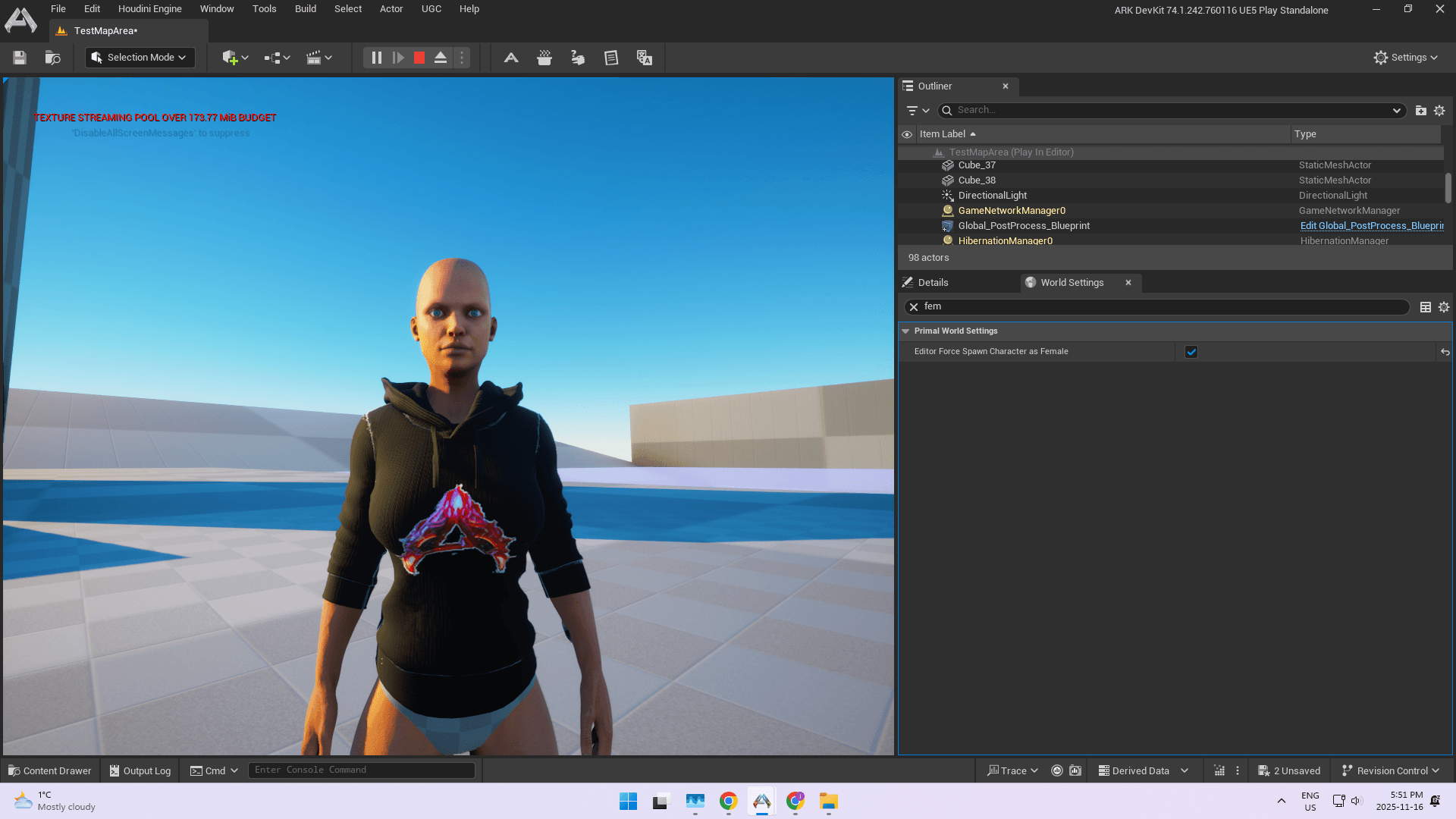Open the Browse content folder icon
Screen dimensions: 1456x819
(52, 58)
